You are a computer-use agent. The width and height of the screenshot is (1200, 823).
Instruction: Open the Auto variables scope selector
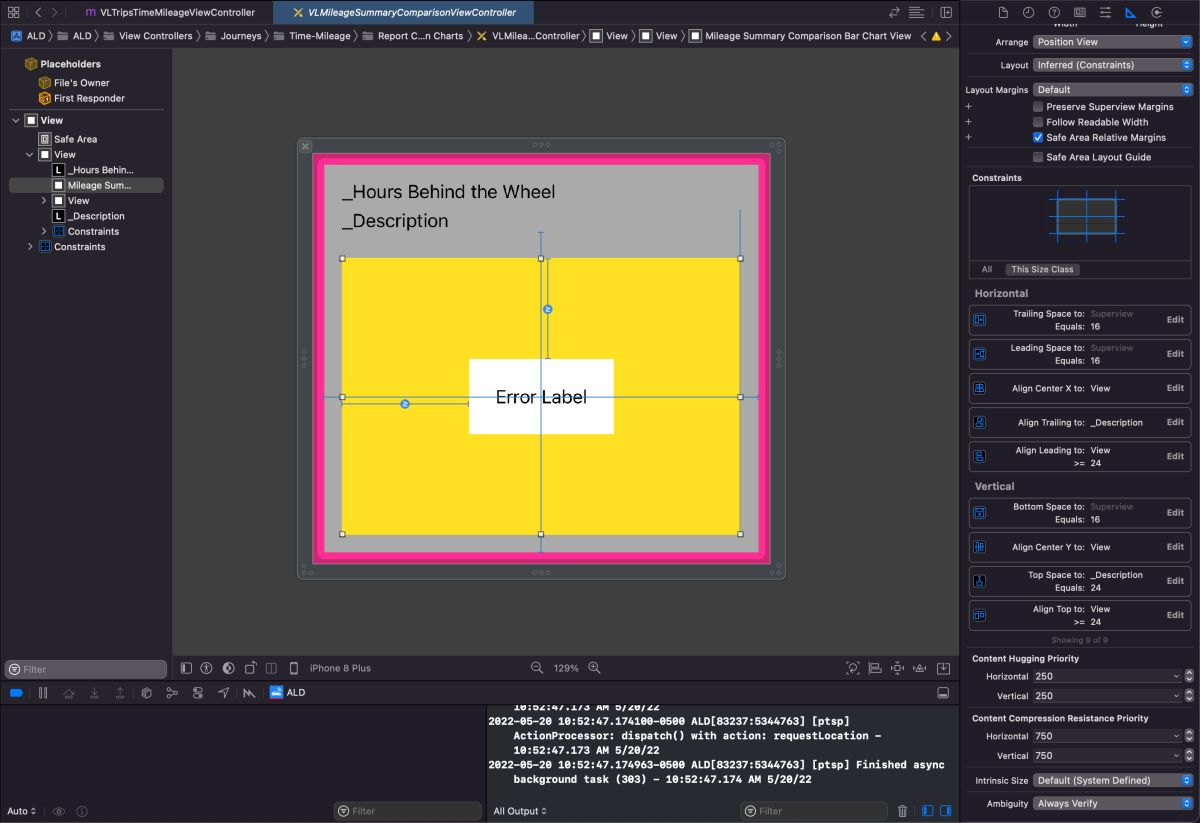coord(21,811)
